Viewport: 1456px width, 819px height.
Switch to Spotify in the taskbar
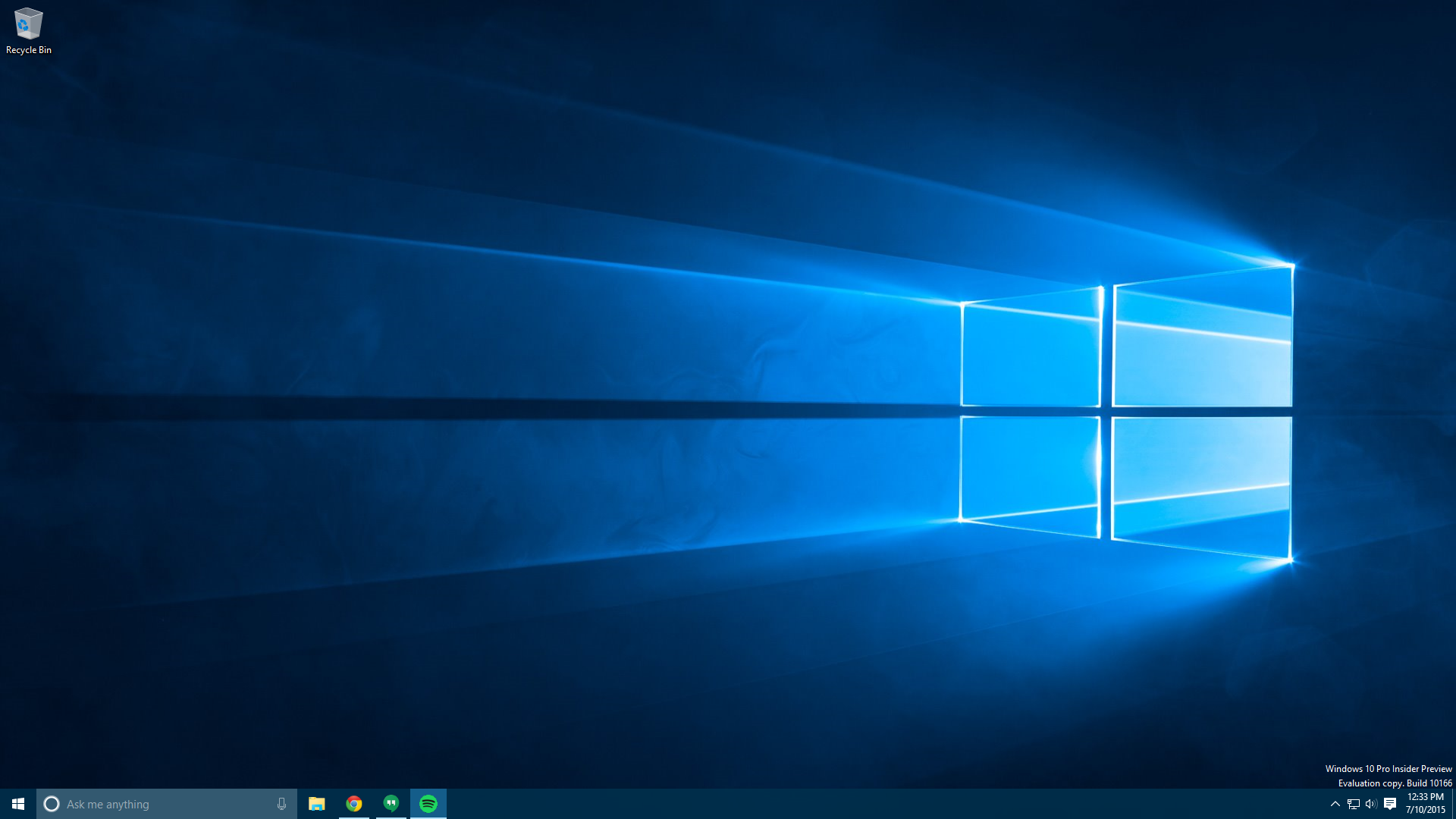pos(428,804)
